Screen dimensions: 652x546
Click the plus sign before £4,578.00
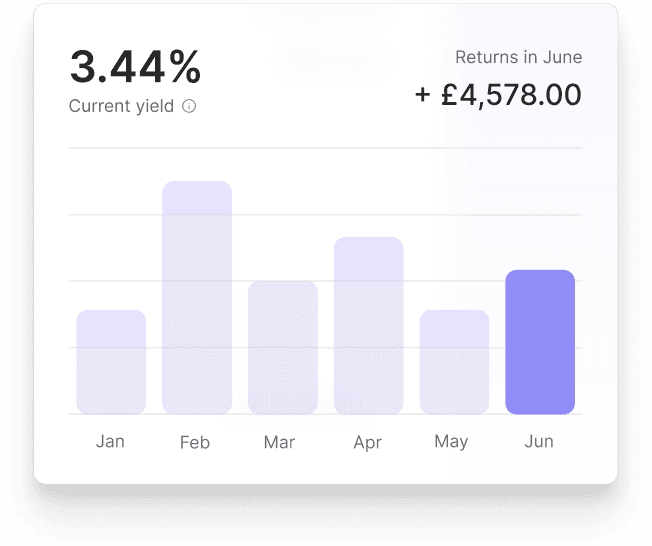423,95
